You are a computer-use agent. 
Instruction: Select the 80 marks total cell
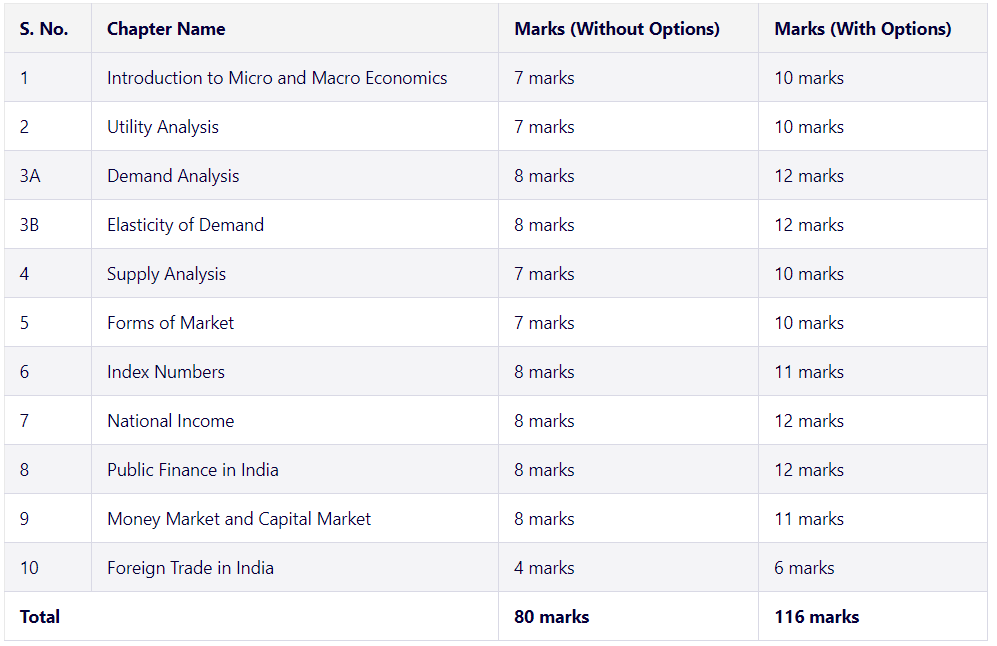[552, 616]
